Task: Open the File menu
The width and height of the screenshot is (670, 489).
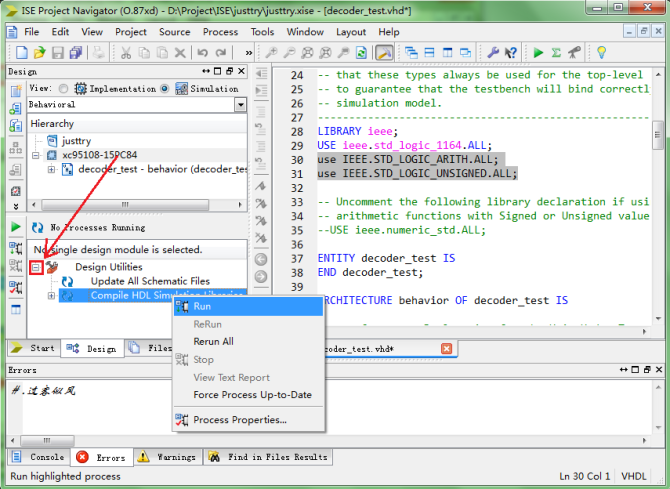Action: pos(32,32)
